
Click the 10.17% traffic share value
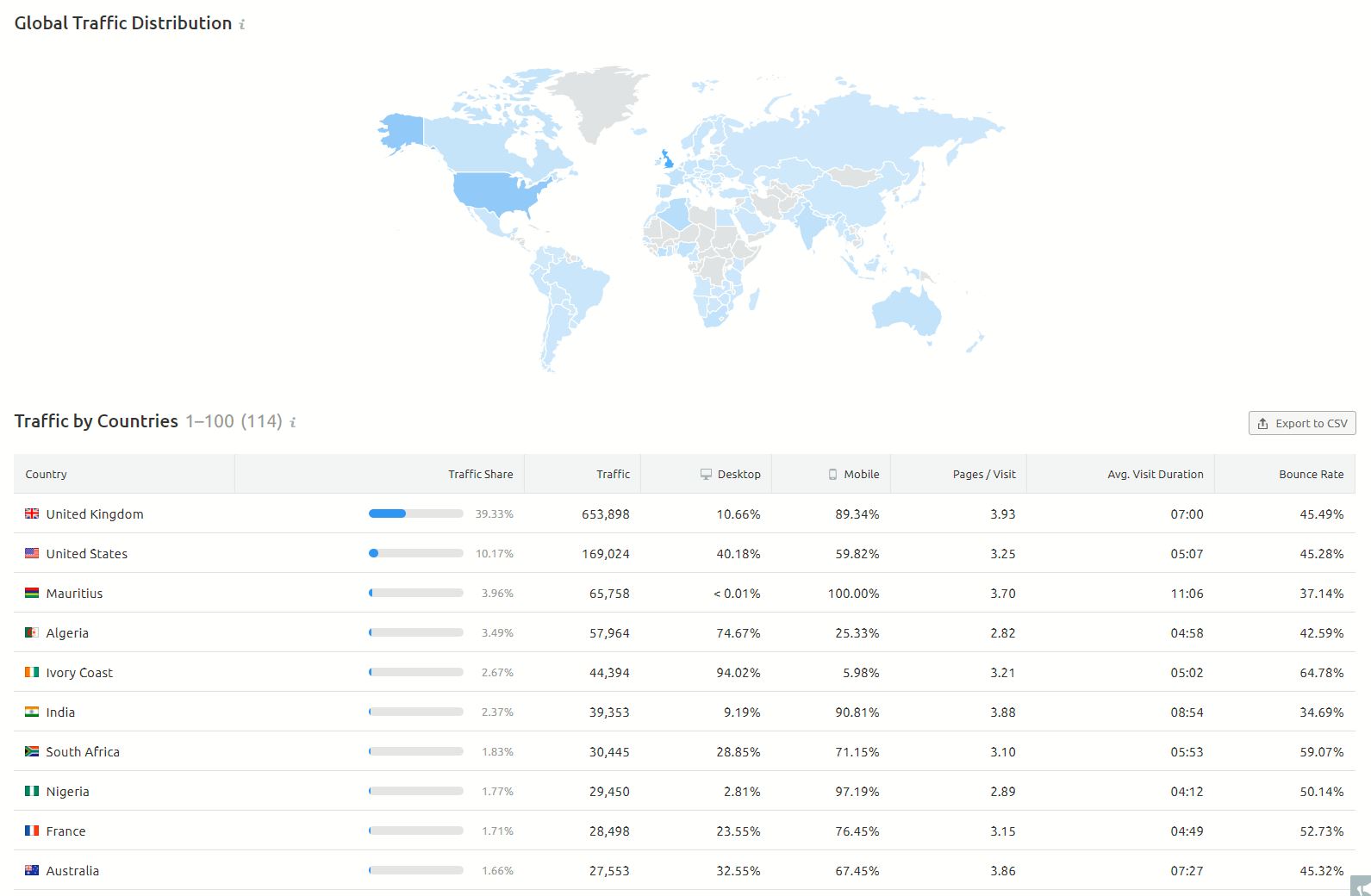495,554
